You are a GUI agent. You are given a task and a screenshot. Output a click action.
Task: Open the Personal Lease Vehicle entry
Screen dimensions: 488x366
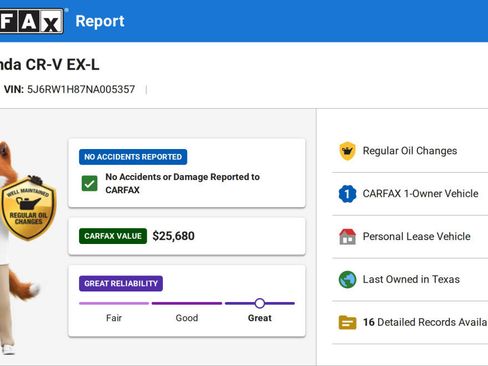click(410, 236)
